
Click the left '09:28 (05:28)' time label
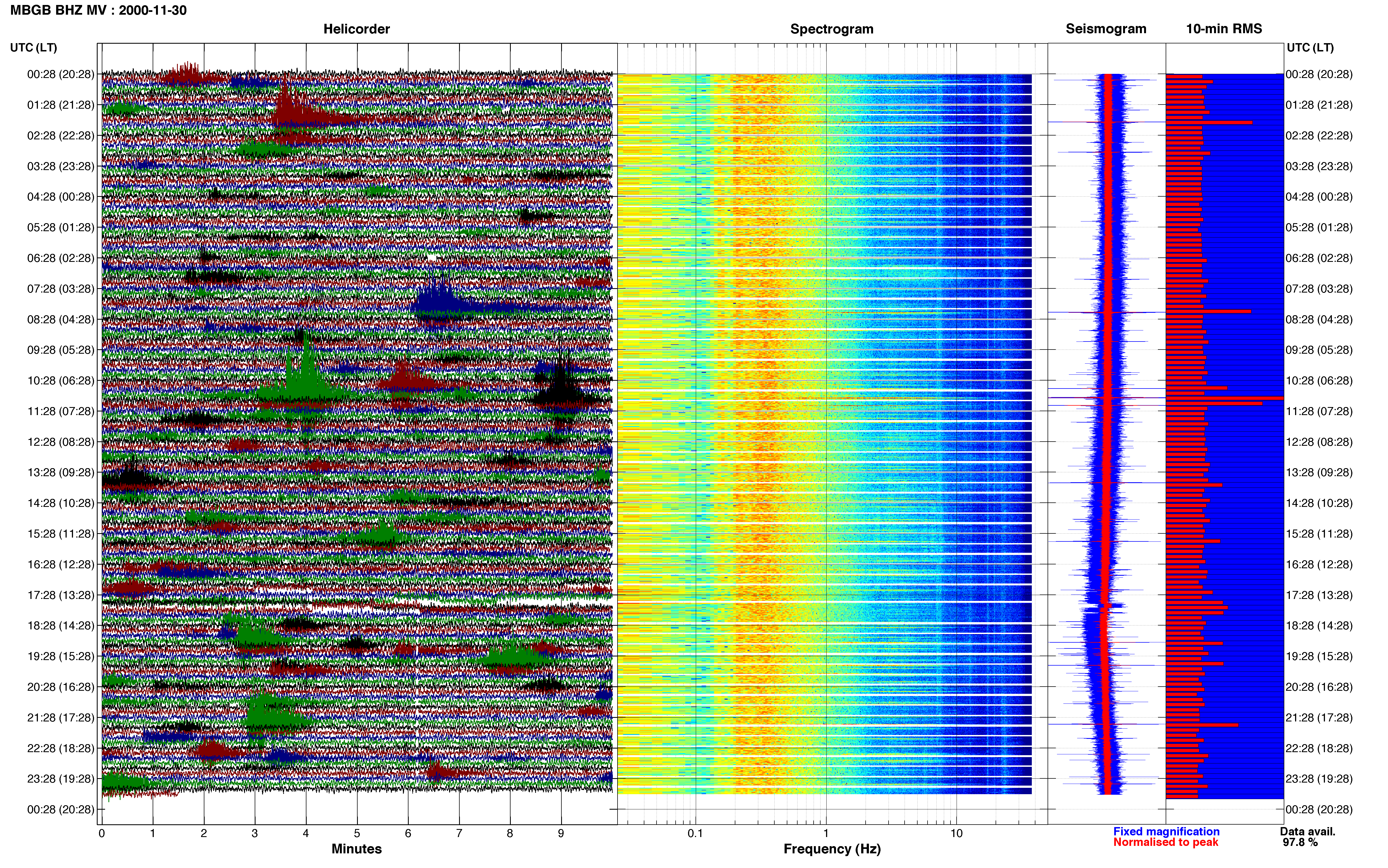pyautogui.click(x=61, y=350)
